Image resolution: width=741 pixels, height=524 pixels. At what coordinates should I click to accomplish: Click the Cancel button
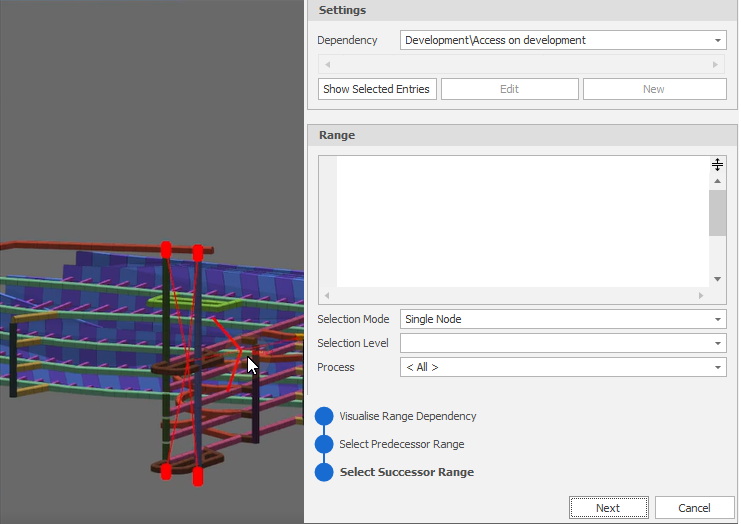click(694, 508)
